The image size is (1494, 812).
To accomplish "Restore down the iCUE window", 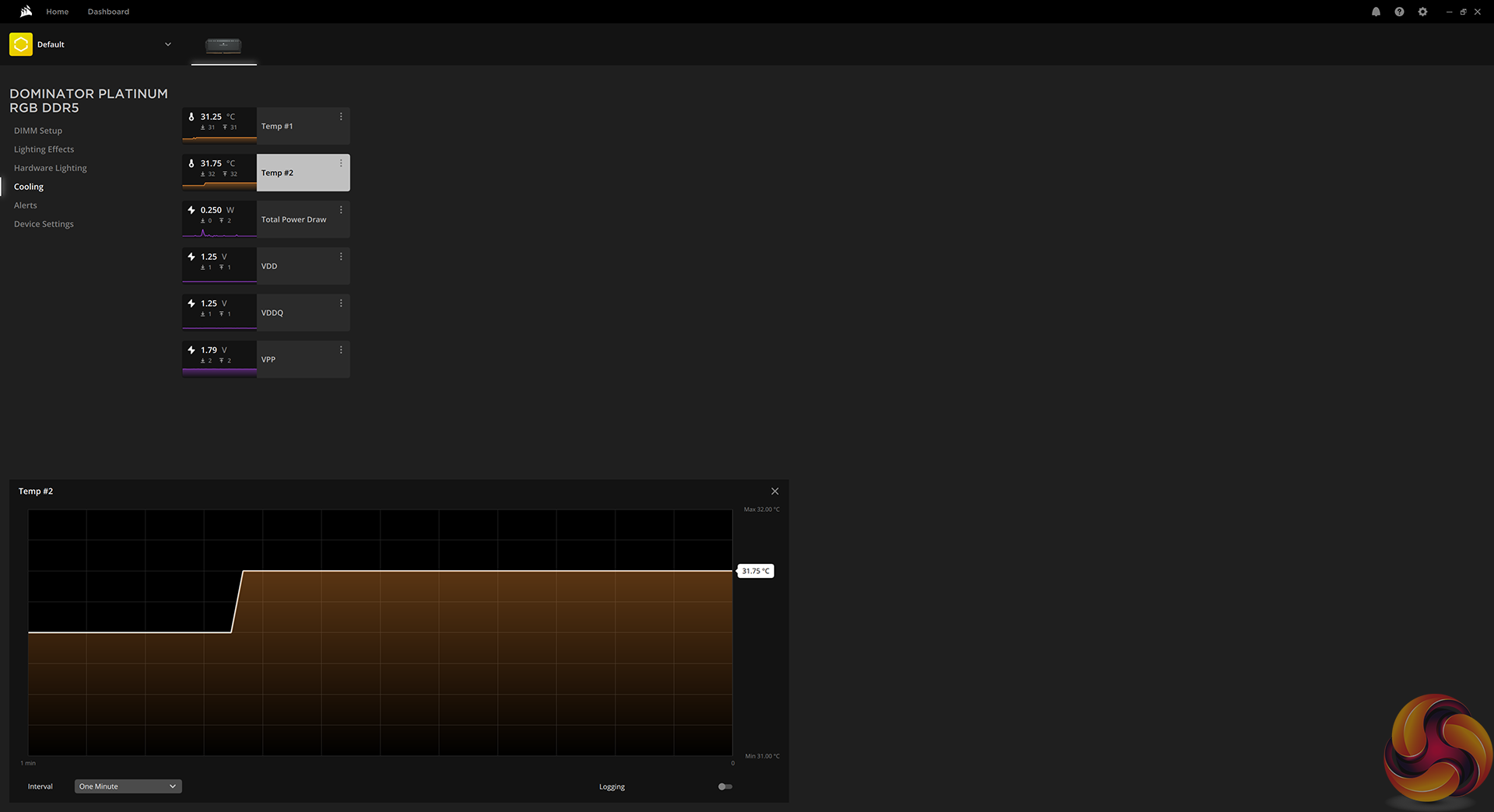I will [x=1463, y=12].
